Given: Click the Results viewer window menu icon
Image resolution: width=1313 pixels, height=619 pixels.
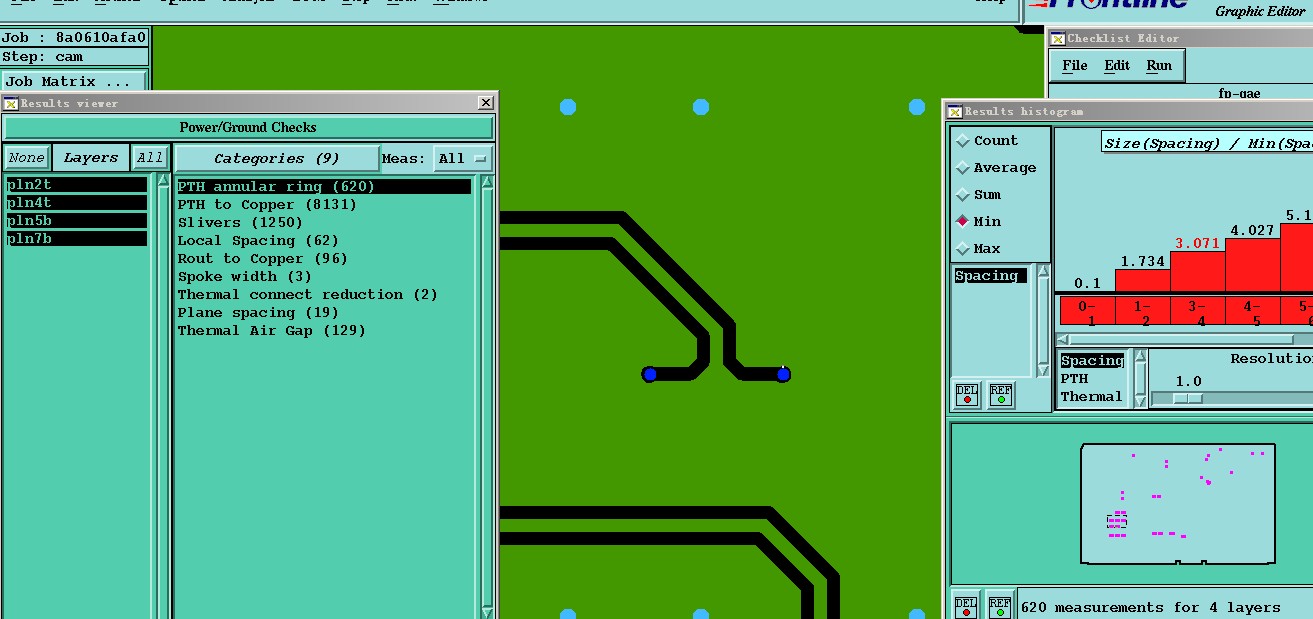Looking at the screenshot, I should pyautogui.click(x=11, y=103).
